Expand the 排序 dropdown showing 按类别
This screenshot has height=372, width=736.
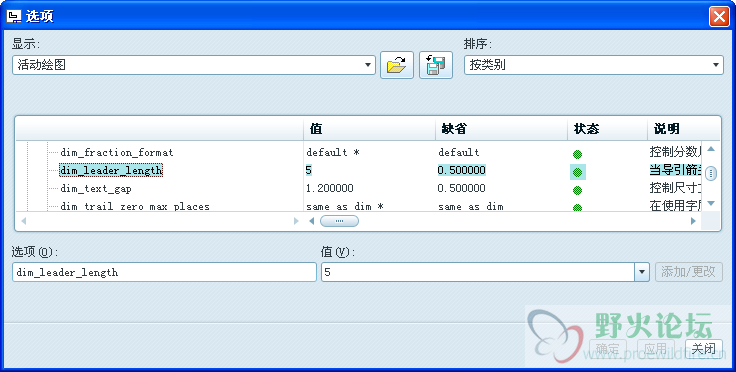(594, 65)
